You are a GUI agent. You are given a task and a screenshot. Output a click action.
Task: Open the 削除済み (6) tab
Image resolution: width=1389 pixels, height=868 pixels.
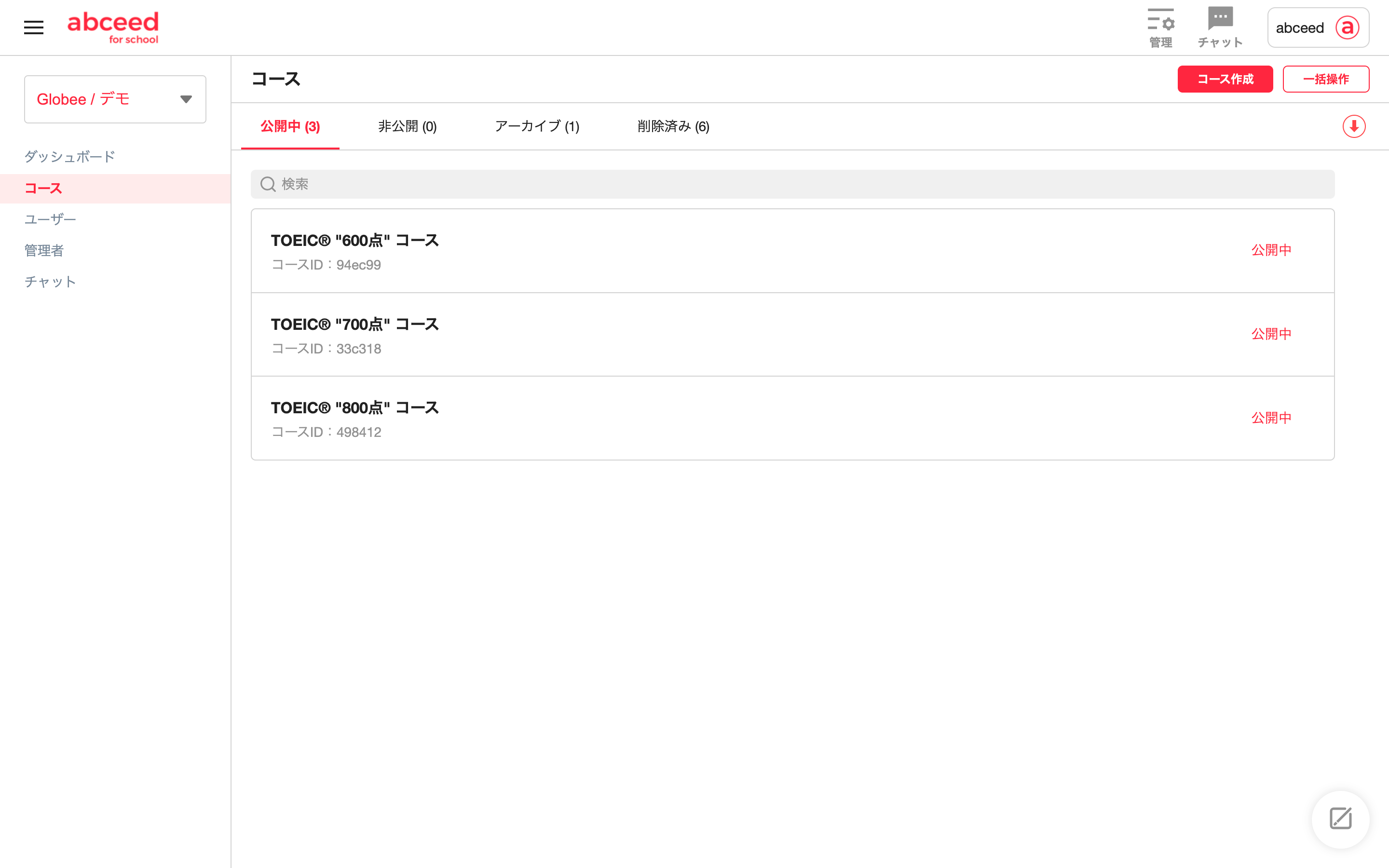tap(673, 126)
